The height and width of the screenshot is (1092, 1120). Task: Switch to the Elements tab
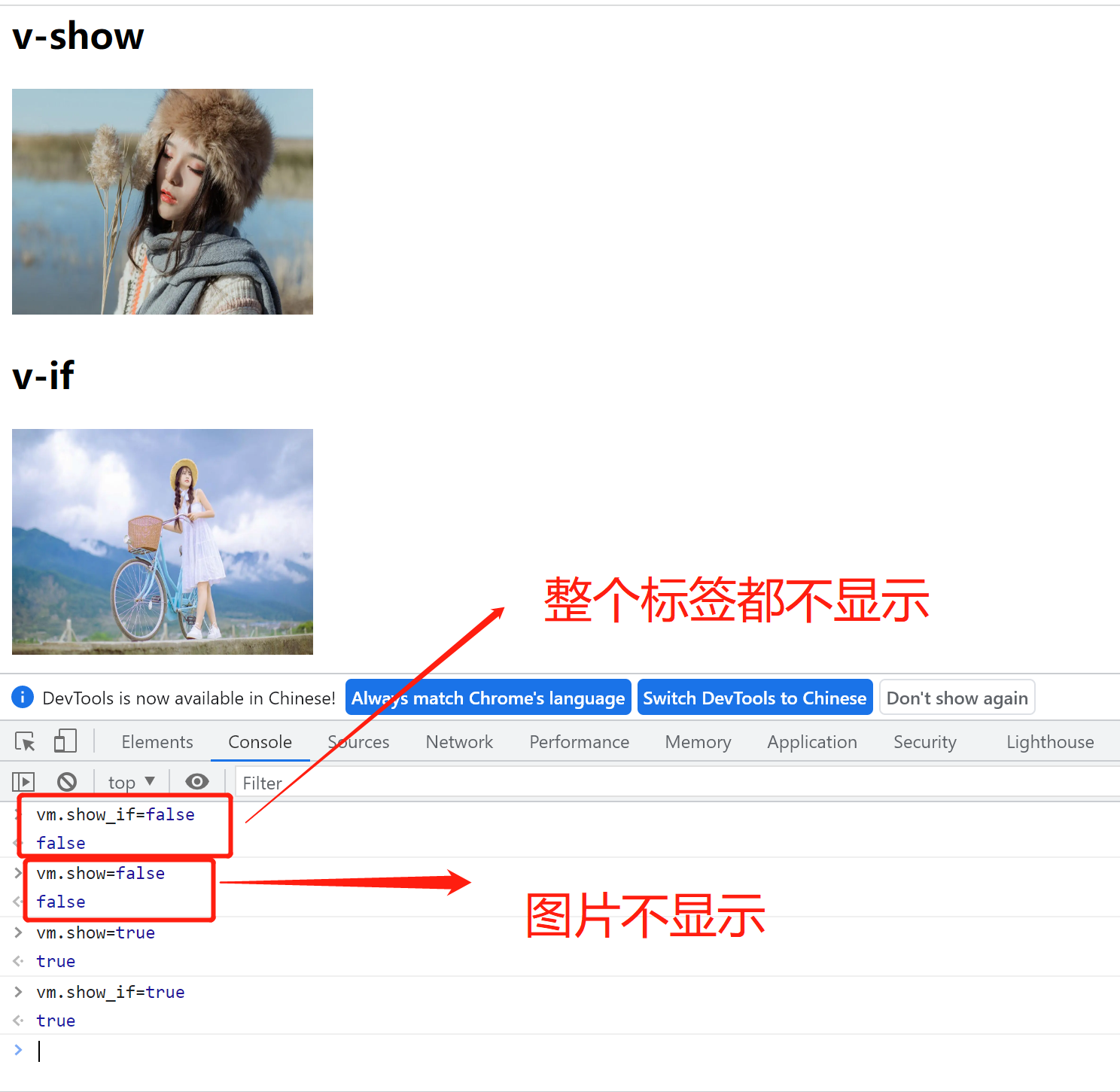click(x=157, y=742)
